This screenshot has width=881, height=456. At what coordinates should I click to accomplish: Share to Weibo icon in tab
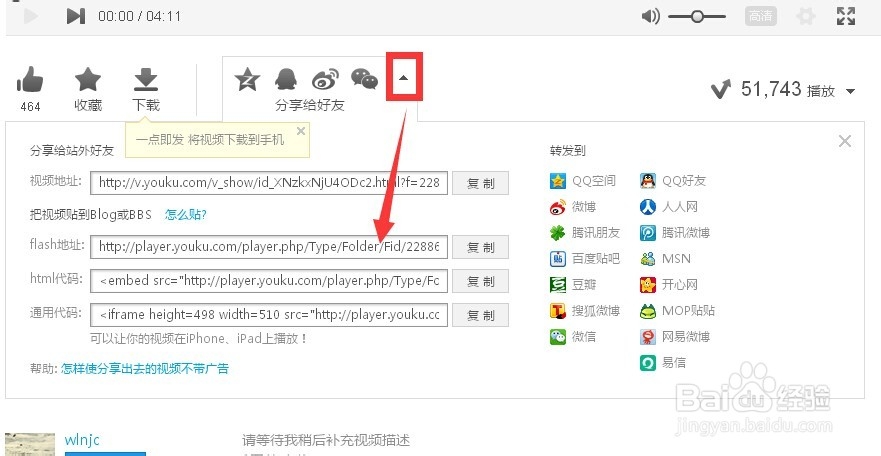pyautogui.click(x=325, y=79)
